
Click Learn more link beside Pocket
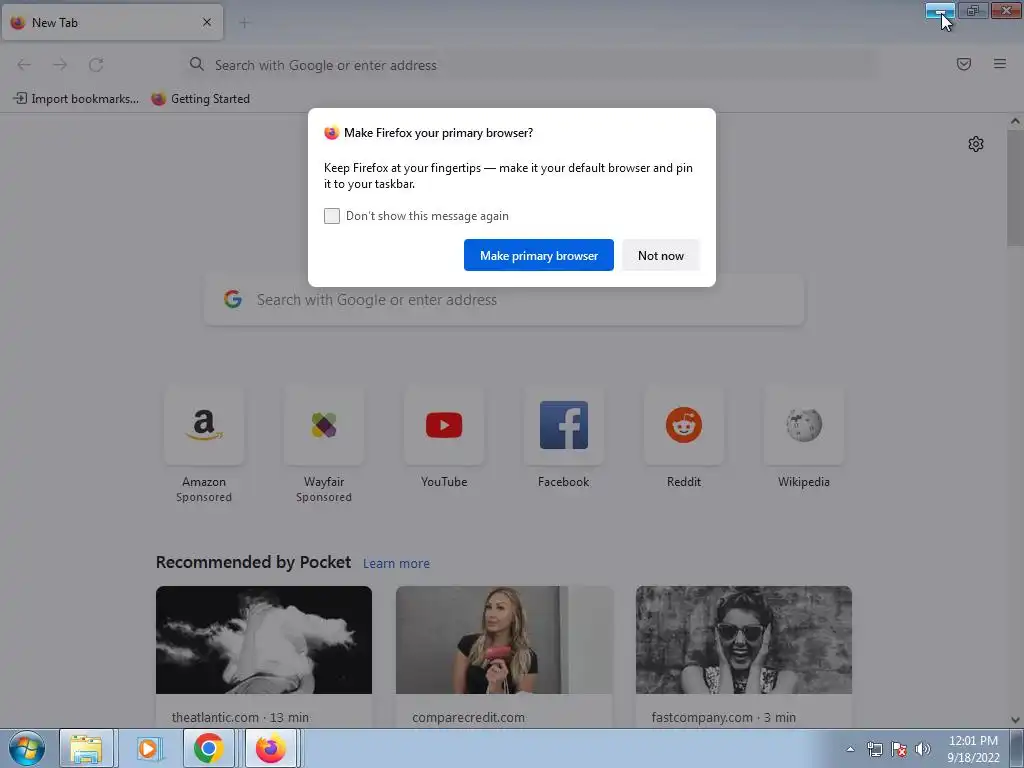(x=396, y=563)
